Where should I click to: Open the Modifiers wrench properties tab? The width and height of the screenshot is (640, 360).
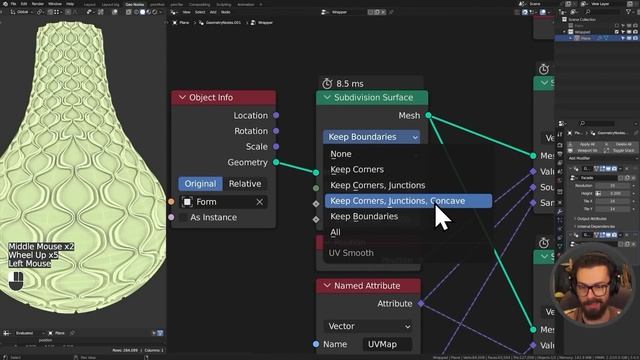(560, 211)
